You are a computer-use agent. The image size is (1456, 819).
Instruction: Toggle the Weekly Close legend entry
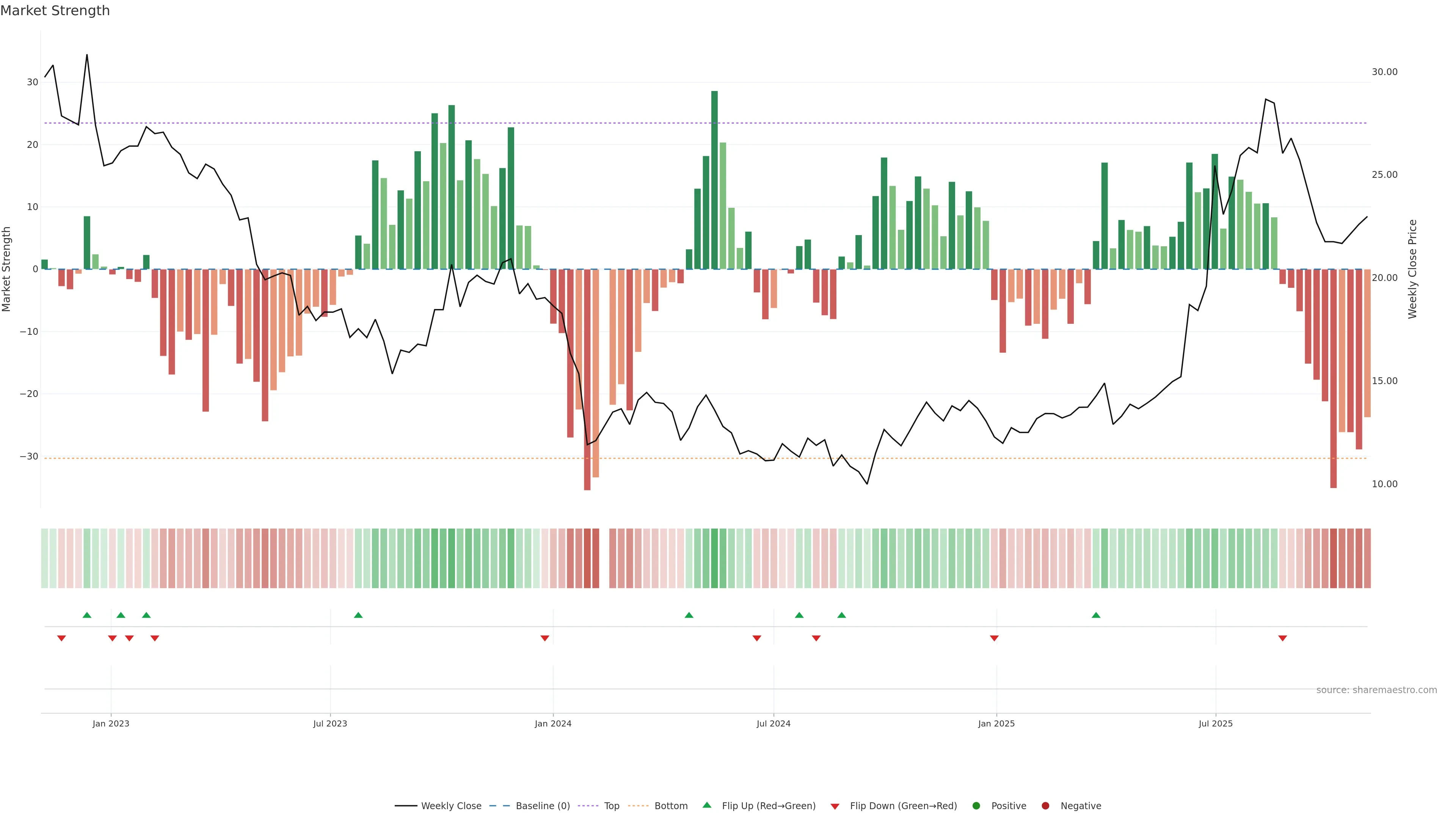coord(450,806)
